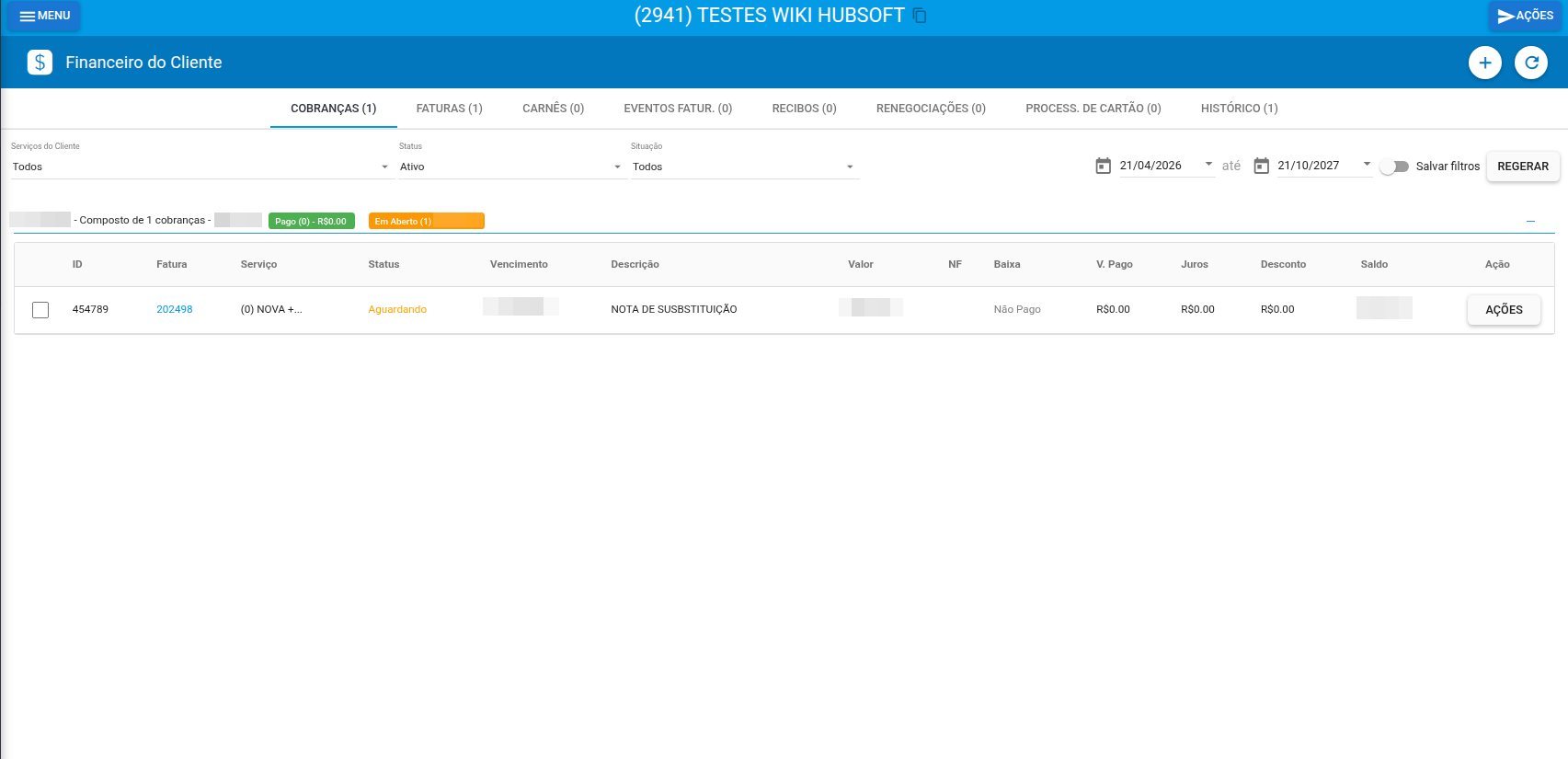The image size is (1568, 759).
Task: Expand the end date 21/10/2027 dropdown arrow
Action: (1367, 164)
